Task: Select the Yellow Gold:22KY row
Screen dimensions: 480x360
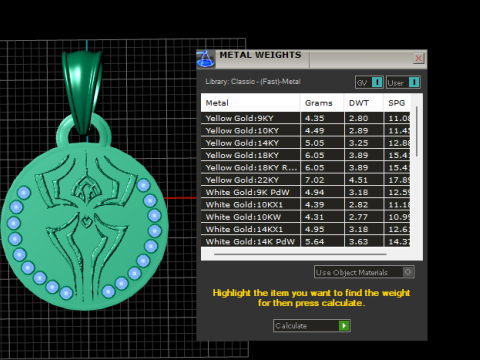Action: pyautogui.click(x=306, y=180)
